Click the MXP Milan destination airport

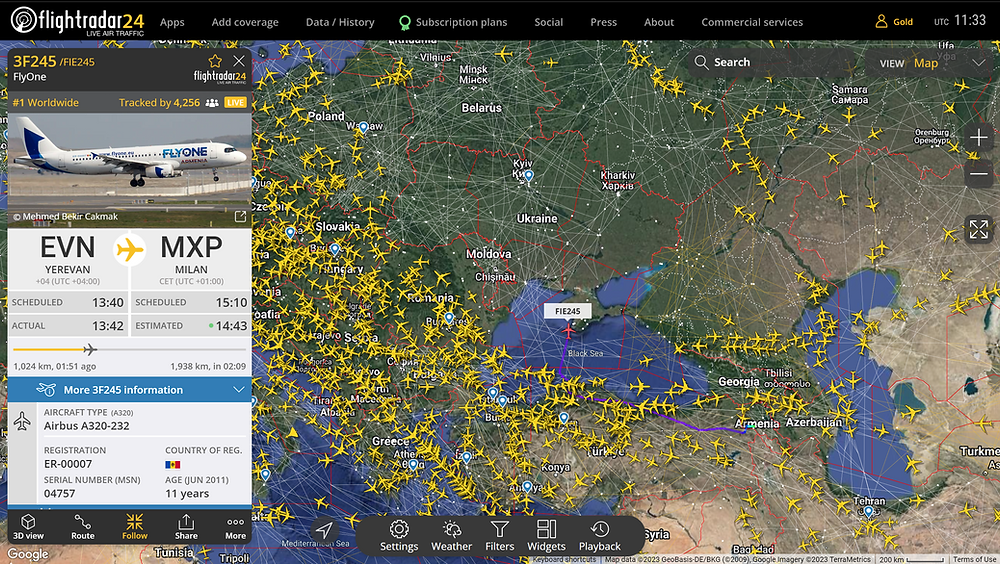[191, 258]
